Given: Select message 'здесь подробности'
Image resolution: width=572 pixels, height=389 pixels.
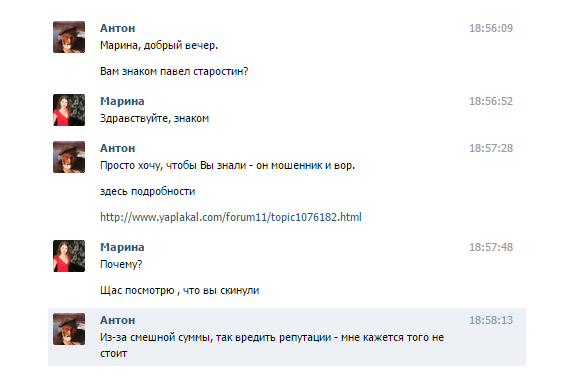Looking at the screenshot, I should tap(148, 192).
